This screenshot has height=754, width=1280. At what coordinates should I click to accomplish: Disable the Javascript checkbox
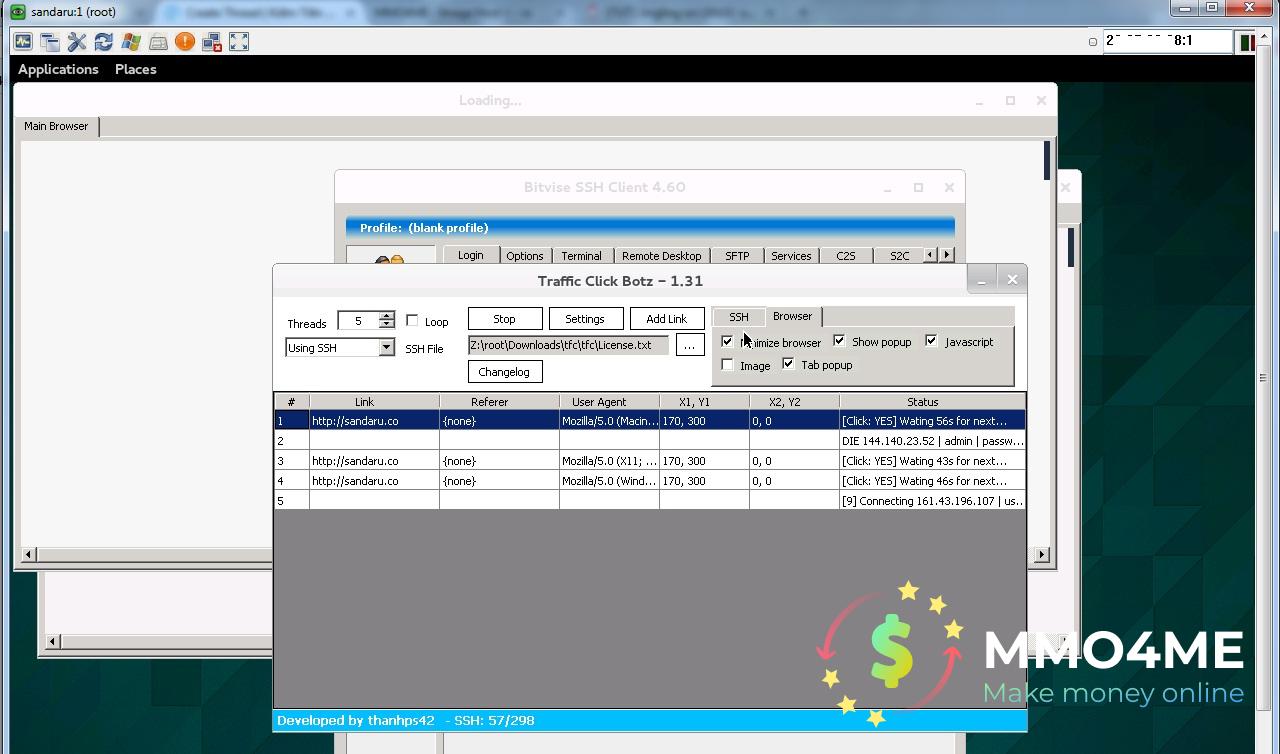(931, 341)
